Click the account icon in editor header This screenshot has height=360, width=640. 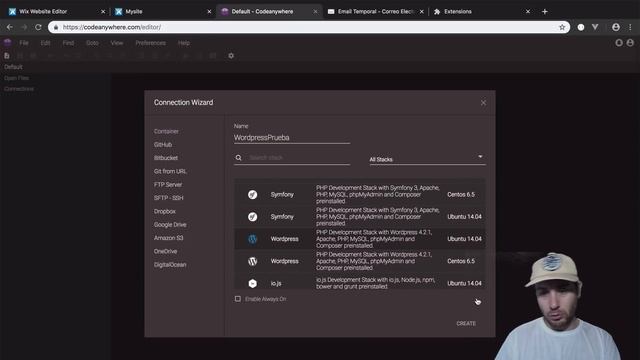click(630, 42)
